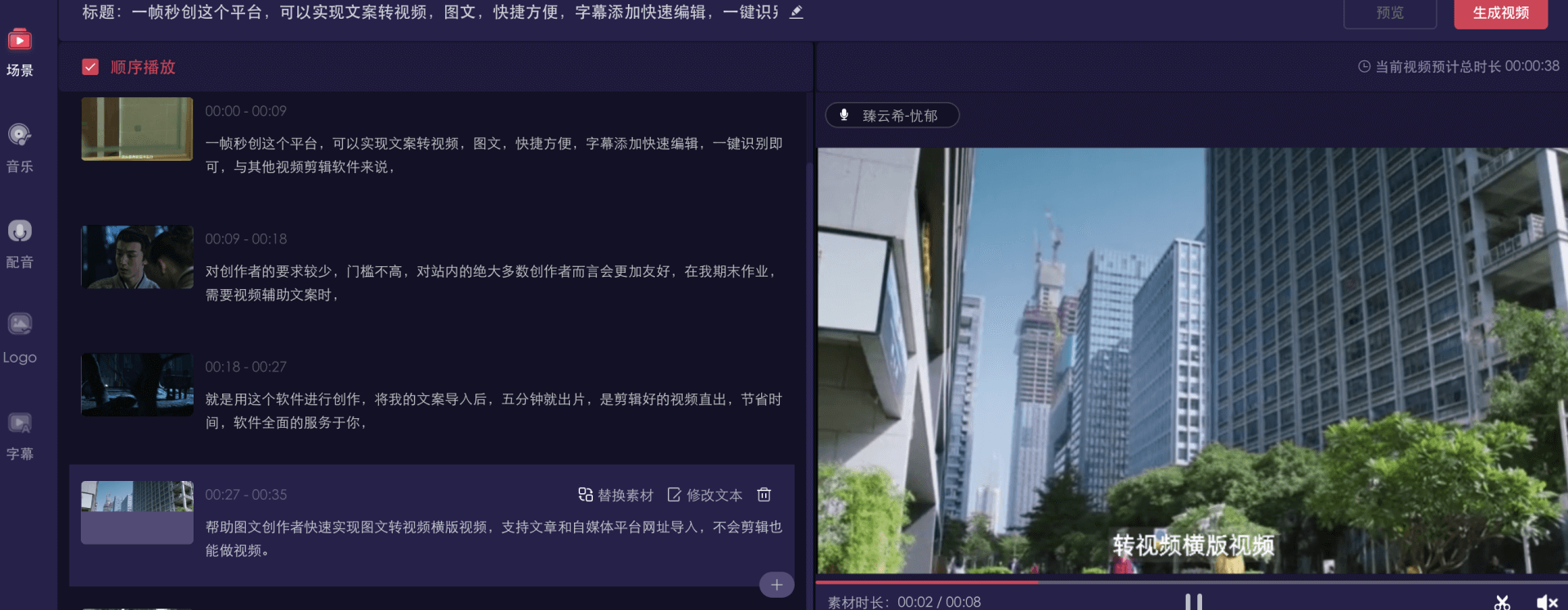Select the 00:27 - 00:35 scene thumbnail

[x=137, y=513]
